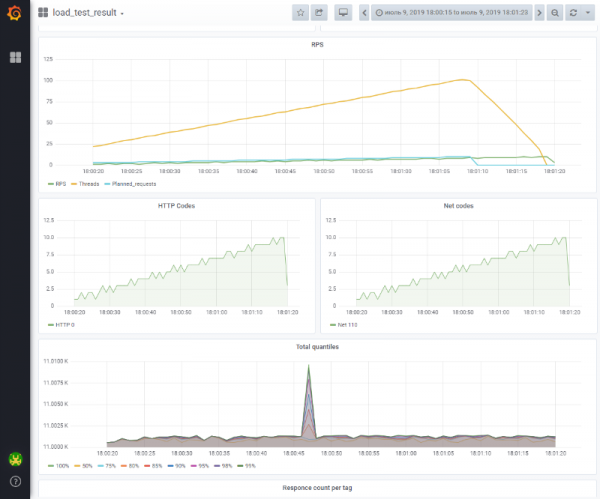Shift time range backward
The image size is (600, 499).
click(364, 13)
